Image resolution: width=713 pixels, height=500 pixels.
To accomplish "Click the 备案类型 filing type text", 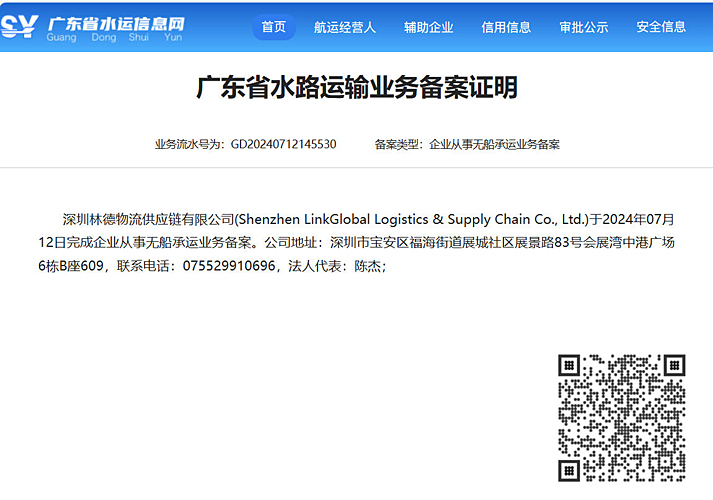I will pyautogui.click(x=467, y=144).
